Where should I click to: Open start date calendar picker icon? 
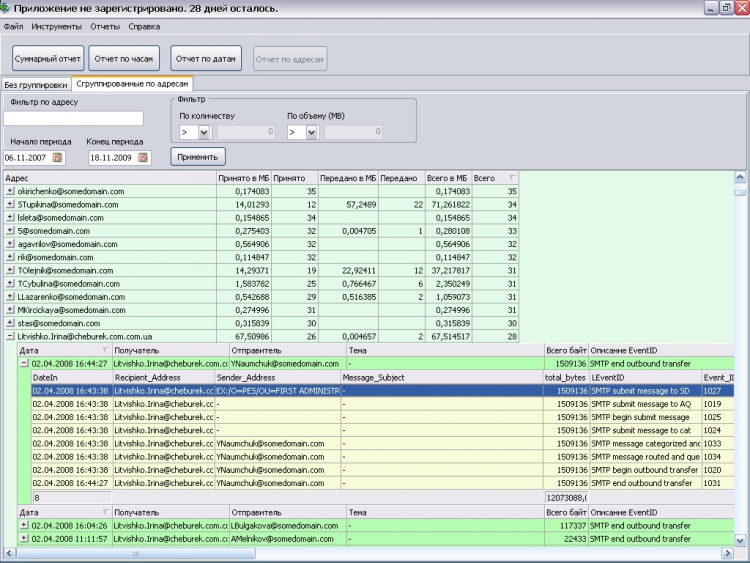57,157
